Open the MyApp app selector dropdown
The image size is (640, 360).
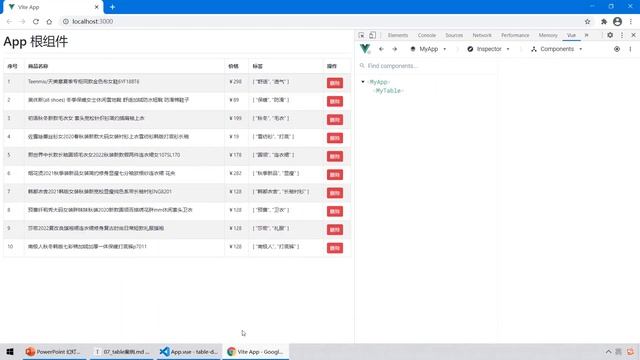[x=429, y=49]
